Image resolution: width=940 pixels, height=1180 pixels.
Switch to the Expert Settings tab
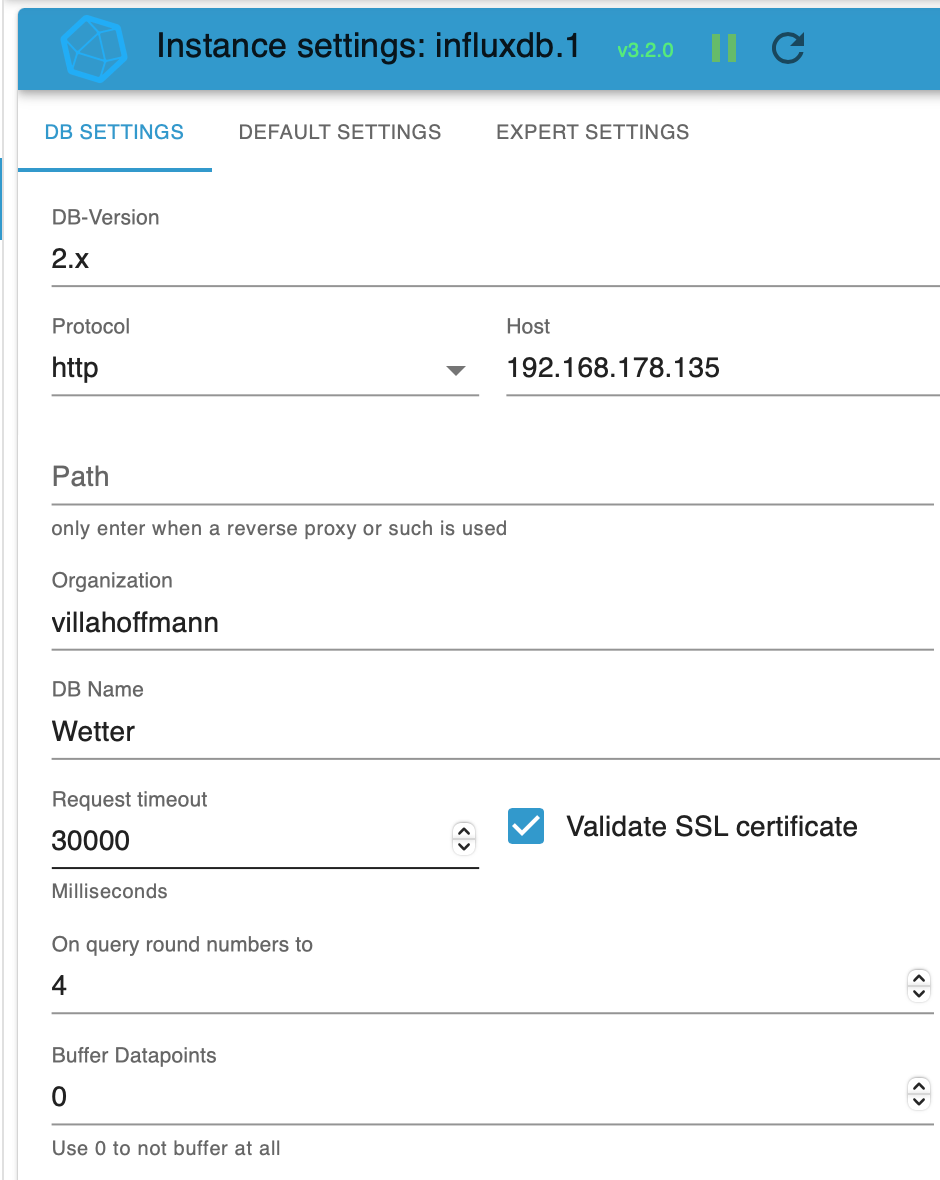pos(592,132)
